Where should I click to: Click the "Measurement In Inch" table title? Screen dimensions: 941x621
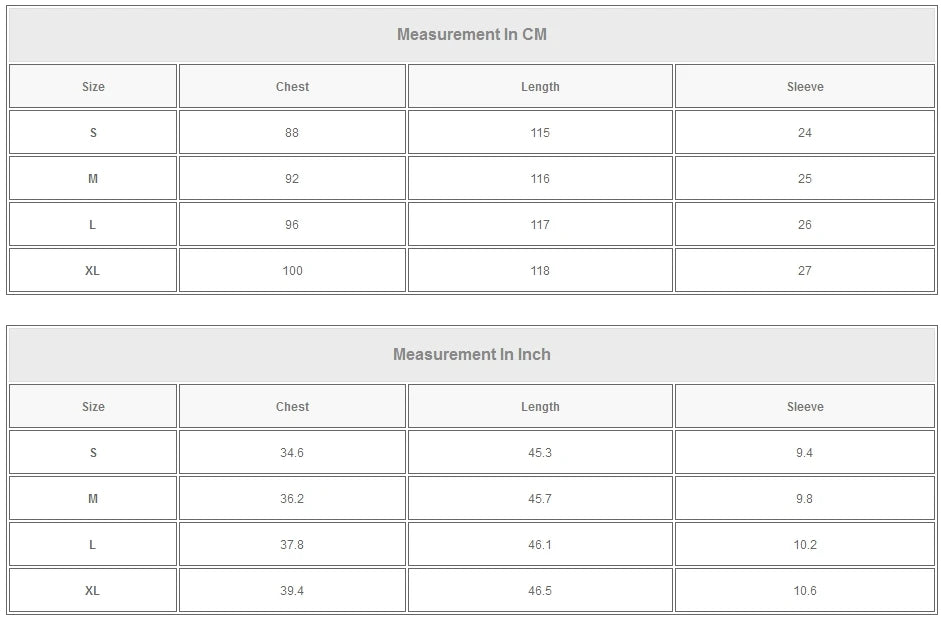[471, 355]
